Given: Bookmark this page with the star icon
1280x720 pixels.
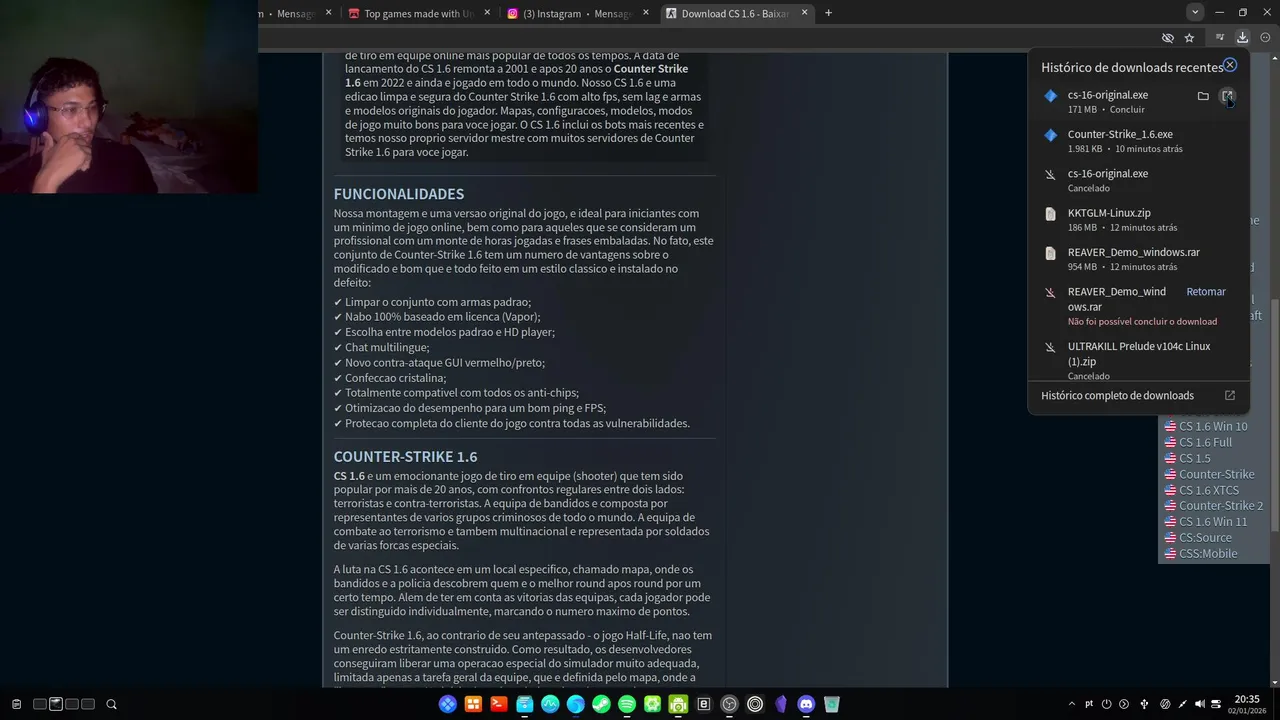Looking at the screenshot, I should (1189, 38).
